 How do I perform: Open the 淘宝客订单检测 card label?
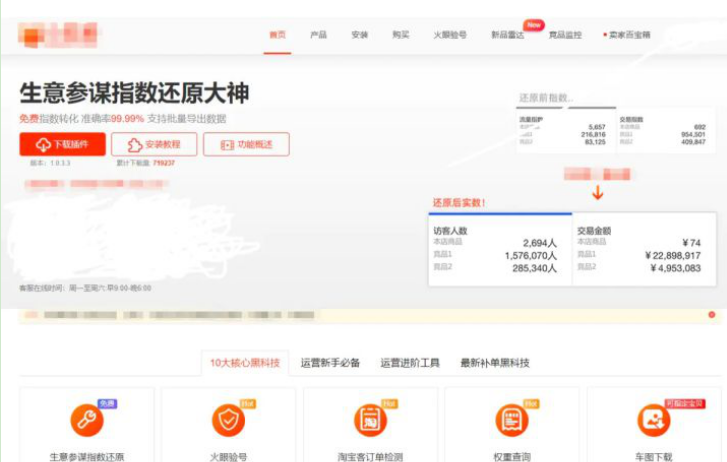click(370, 456)
